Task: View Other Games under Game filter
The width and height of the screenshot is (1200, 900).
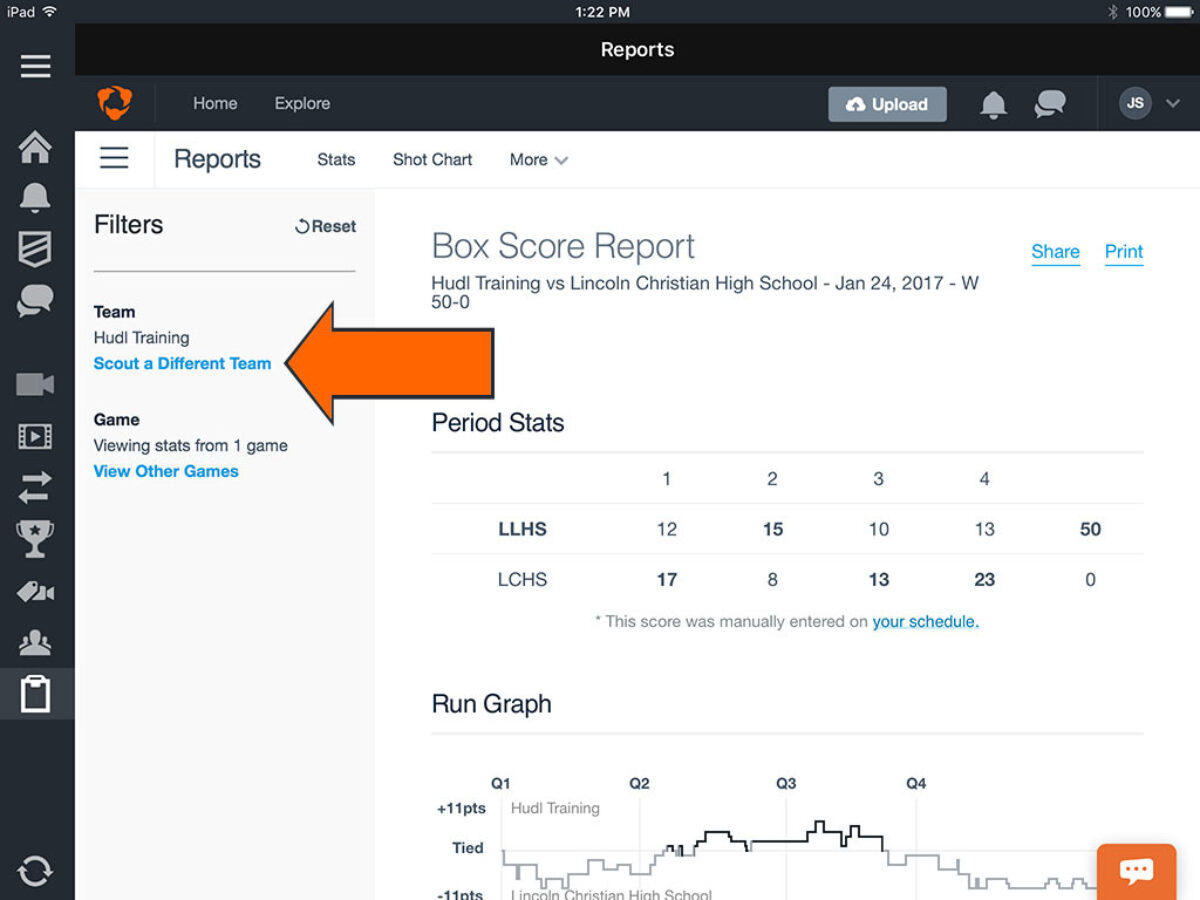Action: [165, 471]
